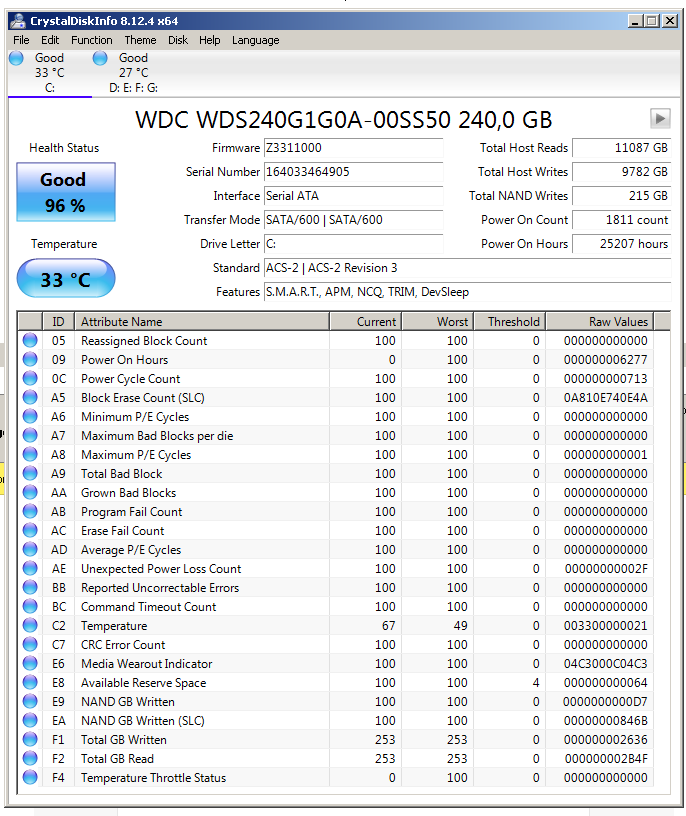Select the D: E: F: G: drive status orb
This screenshot has width=686, height=816.
coord(100,58)
